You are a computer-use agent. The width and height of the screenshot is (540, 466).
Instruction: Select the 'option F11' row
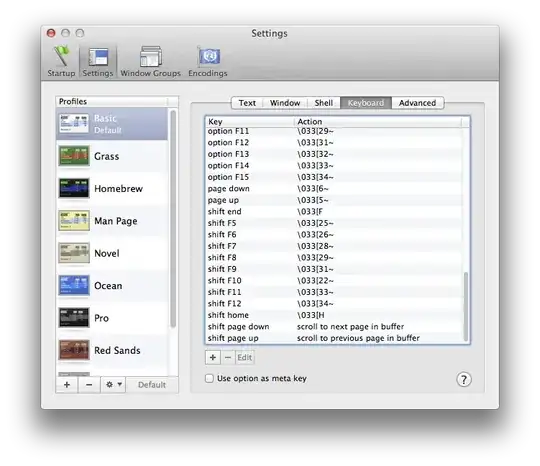point(334,131)
